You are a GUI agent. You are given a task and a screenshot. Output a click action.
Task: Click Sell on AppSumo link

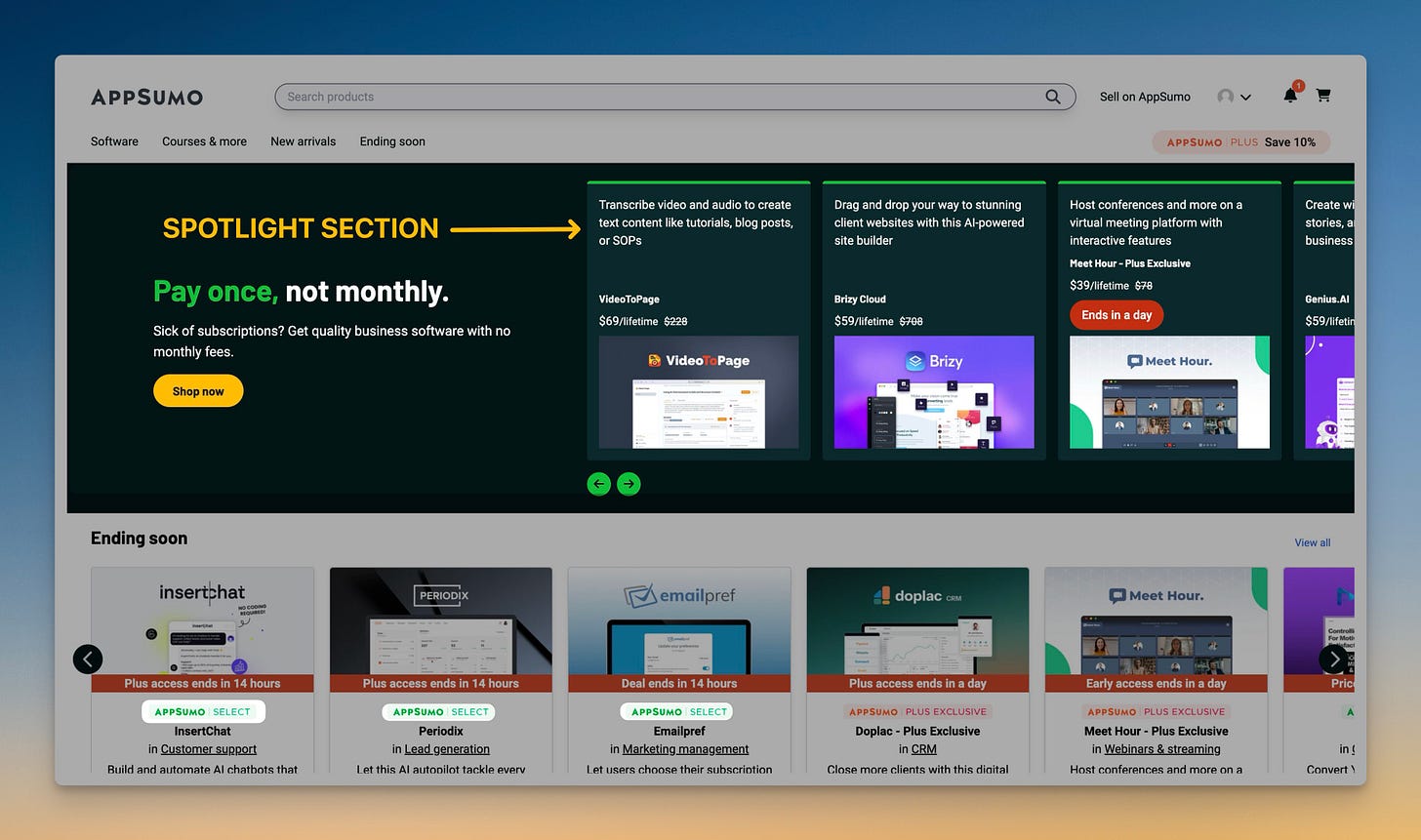[1145, 97]
